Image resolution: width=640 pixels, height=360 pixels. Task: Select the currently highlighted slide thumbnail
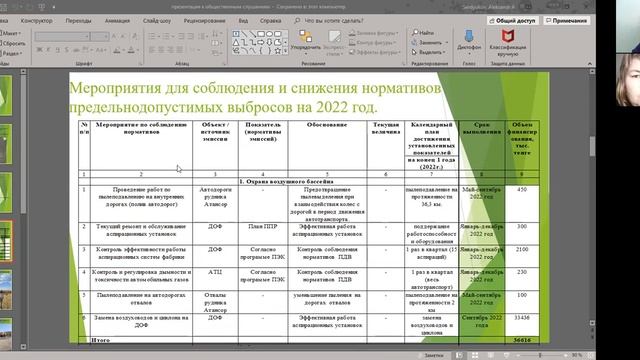pos(6,241)
